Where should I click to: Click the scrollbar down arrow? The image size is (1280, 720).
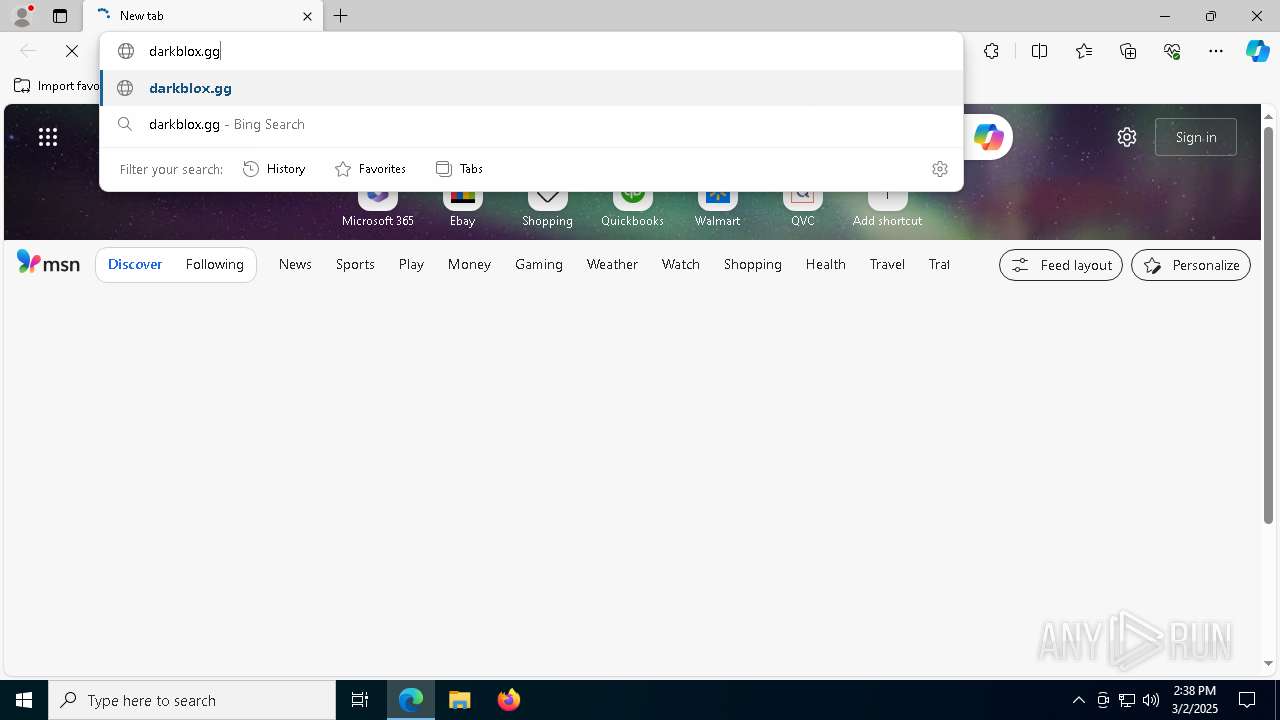[1268, 663]
